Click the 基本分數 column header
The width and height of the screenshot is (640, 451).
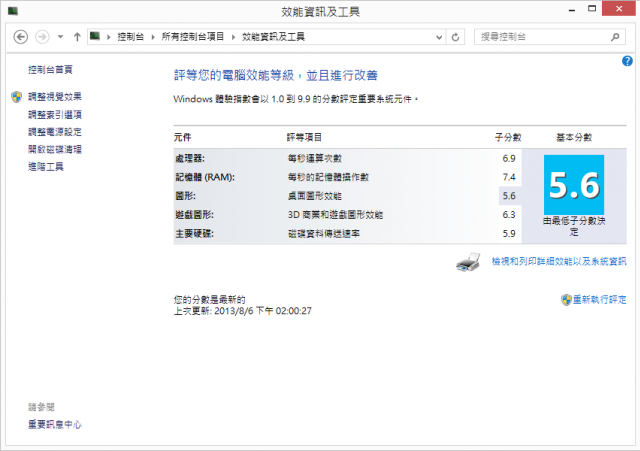[574, 137]
